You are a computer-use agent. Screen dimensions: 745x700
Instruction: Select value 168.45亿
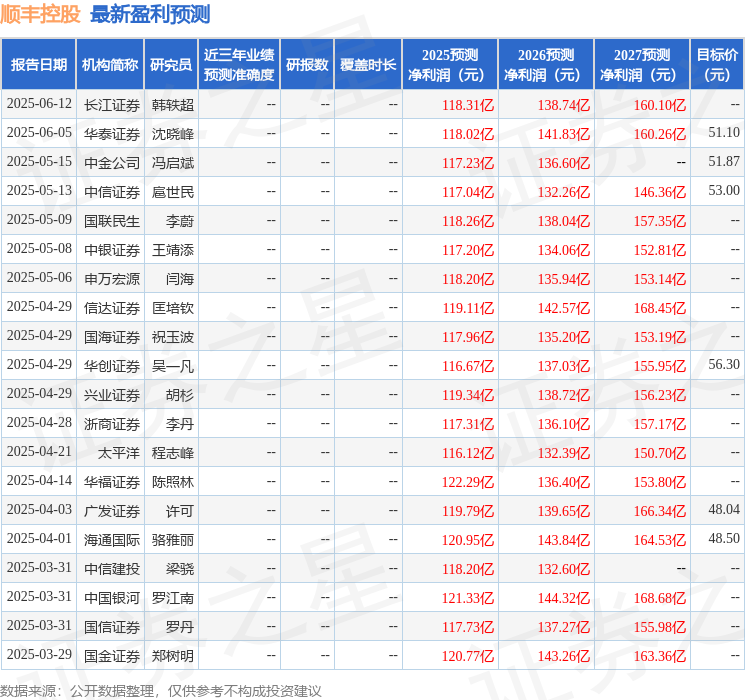coord(660,308)
